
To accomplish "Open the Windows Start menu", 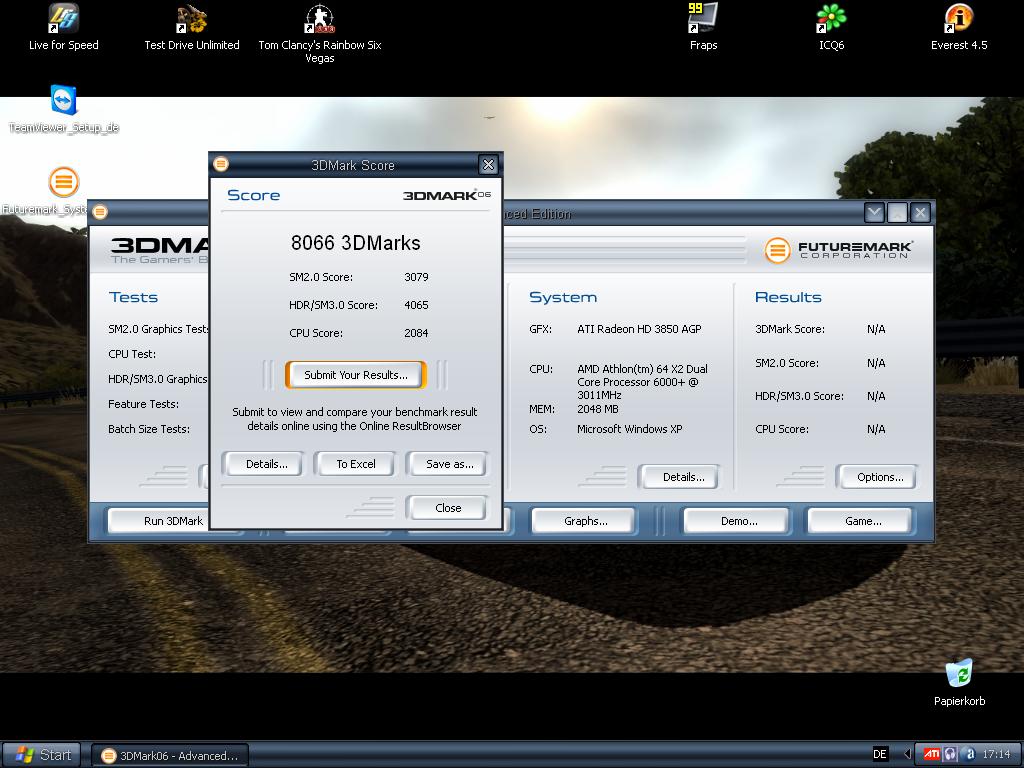I will coord(42,755).
